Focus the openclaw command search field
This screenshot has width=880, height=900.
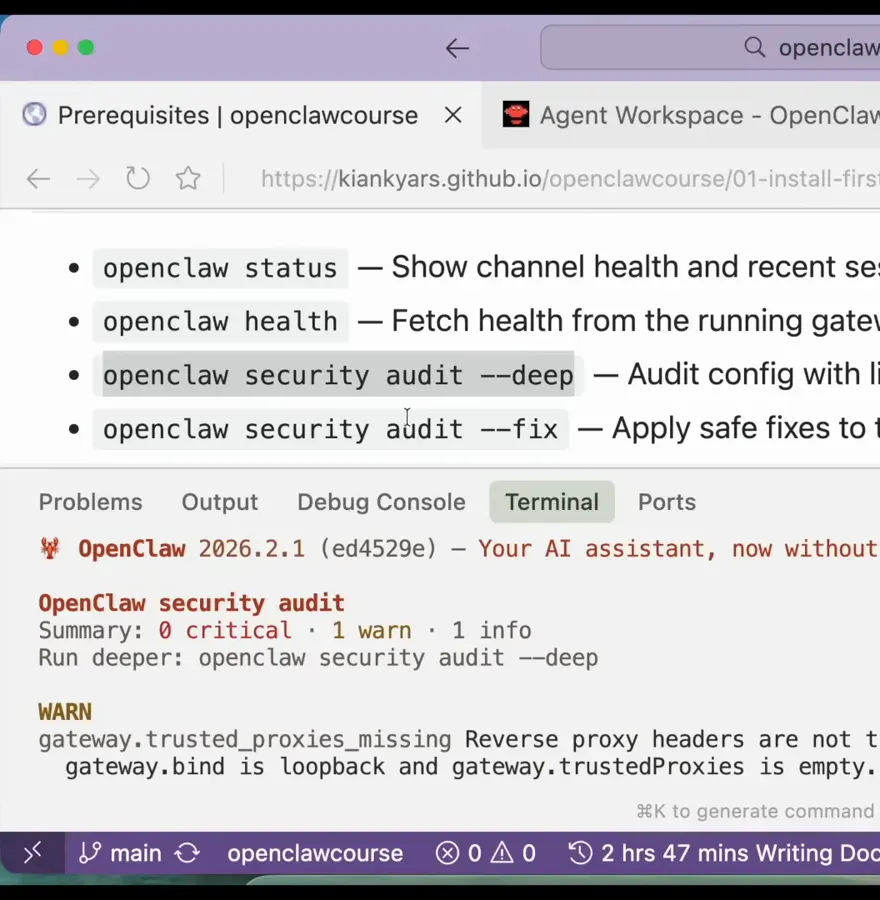(x=710, y=47)
